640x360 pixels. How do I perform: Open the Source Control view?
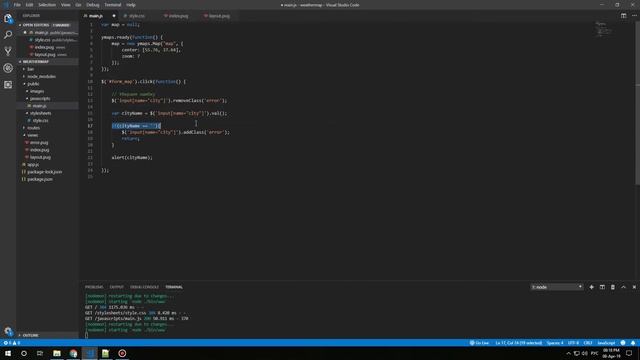tap(8, 51)
